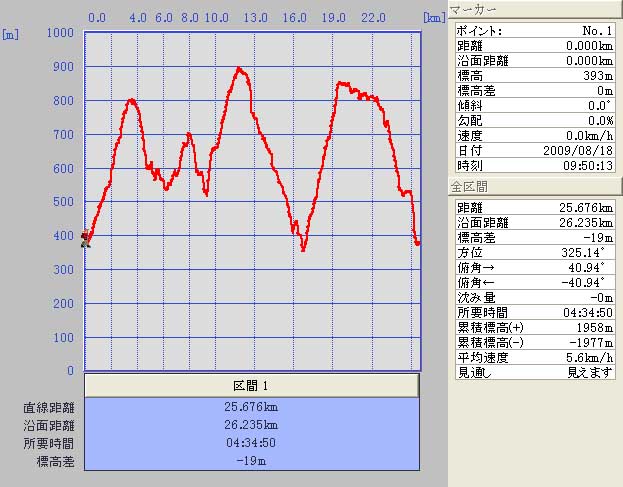The width and height of the screenshot is (623, 487).
Task: Select the 沈み量 -0m row
Action: pyautogui.click(x=535, y=297)
